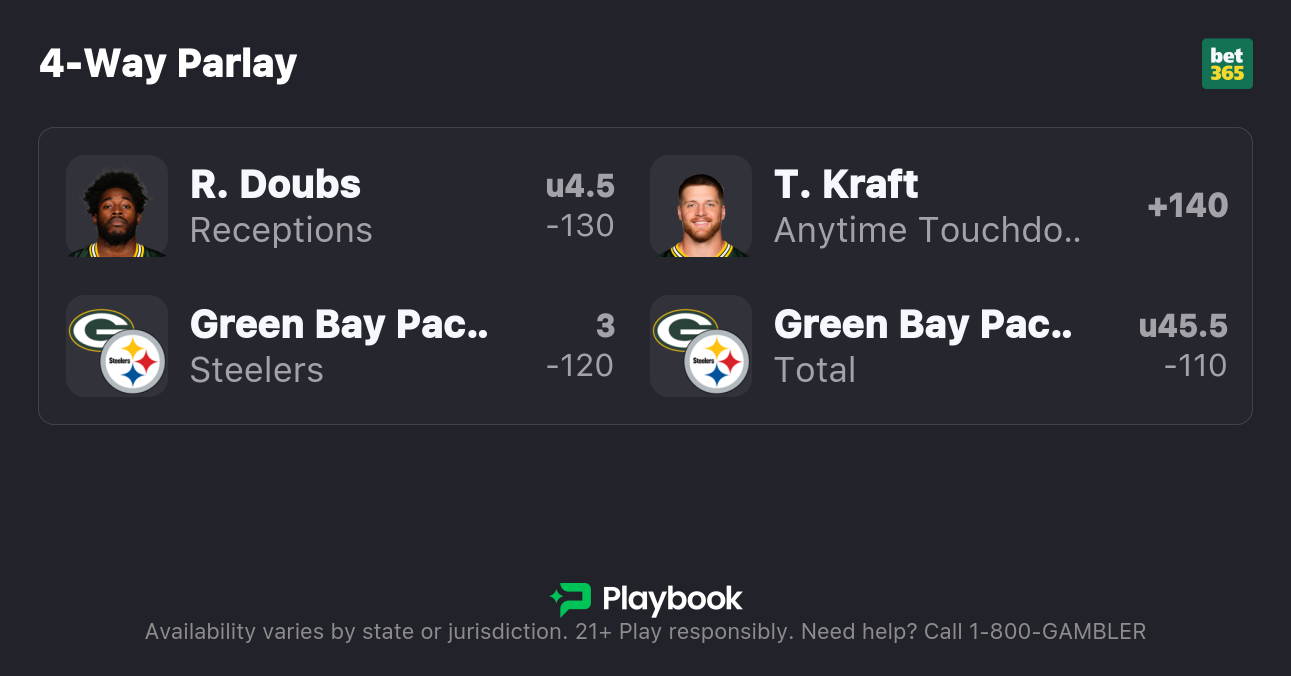Viewport: 1291px width, 676px height.
Task: Click Packers-Steelers logo beside spread bet
Action: [x=117, y=346]
